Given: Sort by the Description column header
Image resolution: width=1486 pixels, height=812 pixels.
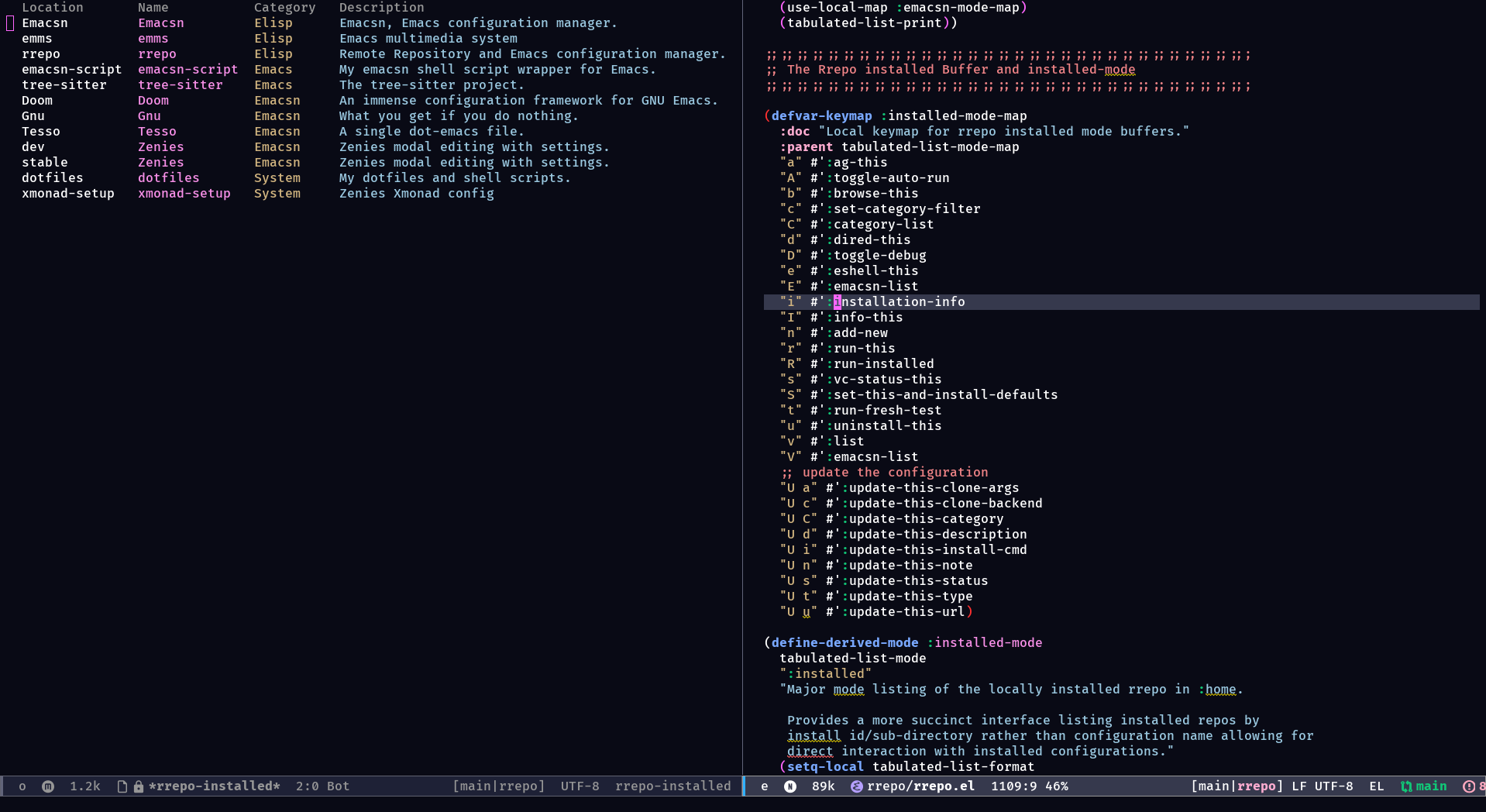Looking at the screenshot, I should (x=381, y=8).
